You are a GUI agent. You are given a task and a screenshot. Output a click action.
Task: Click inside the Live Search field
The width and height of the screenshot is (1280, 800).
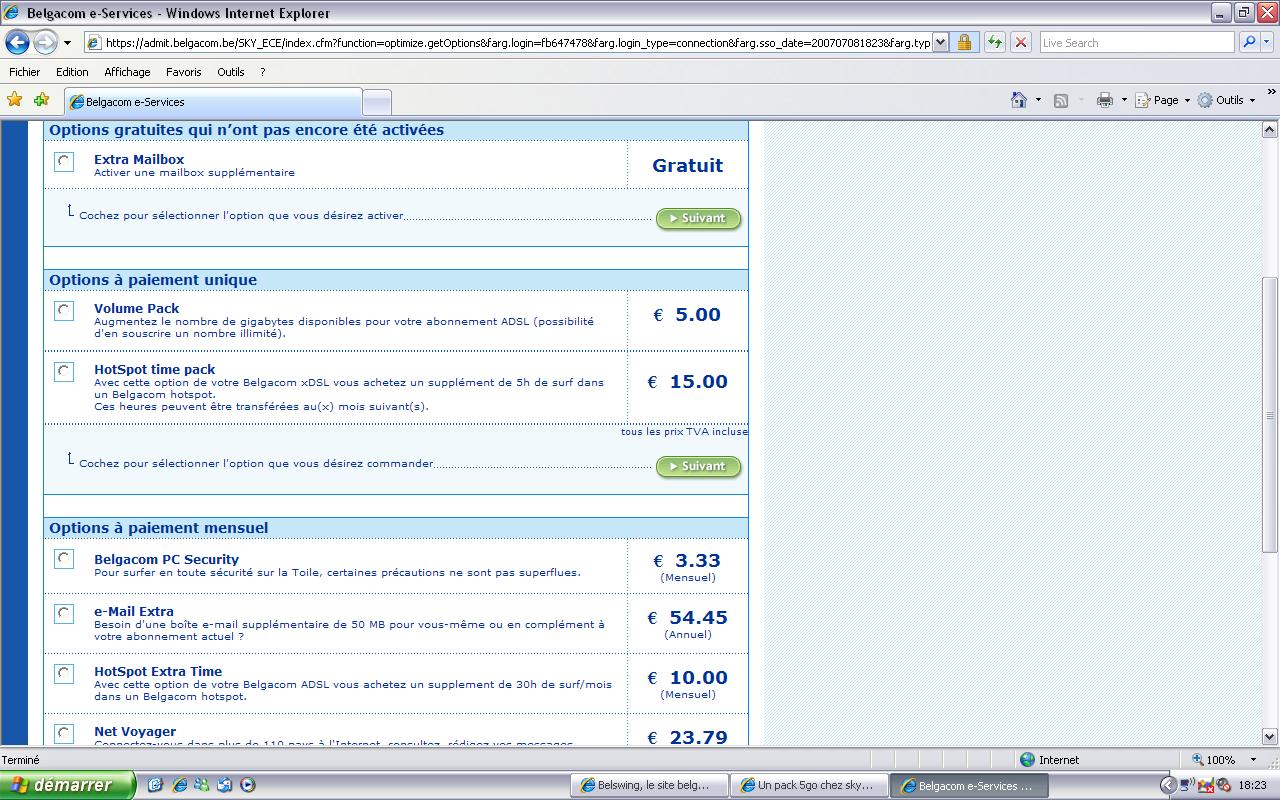1136,43
